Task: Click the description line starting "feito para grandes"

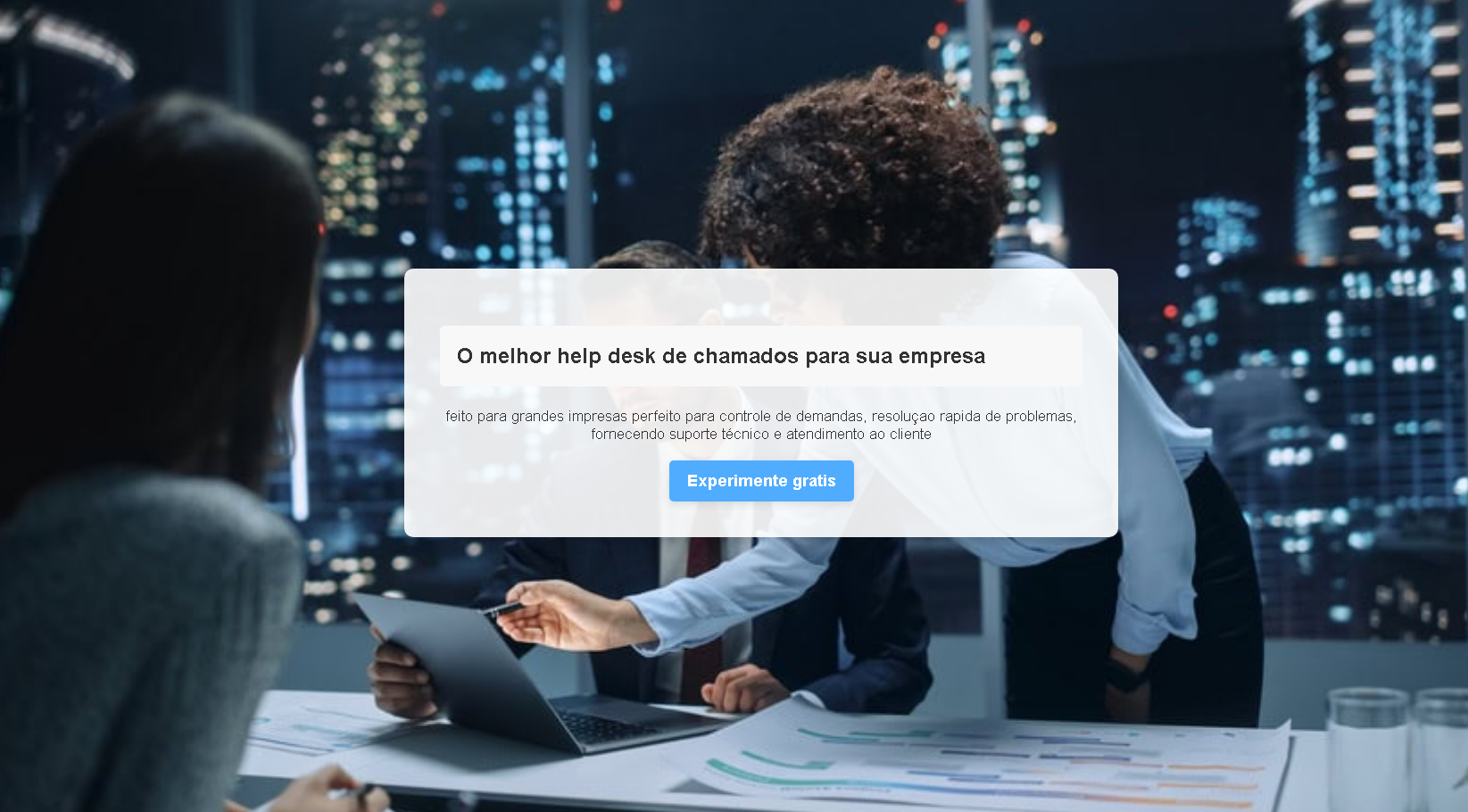Action: [x=761, y=417]
